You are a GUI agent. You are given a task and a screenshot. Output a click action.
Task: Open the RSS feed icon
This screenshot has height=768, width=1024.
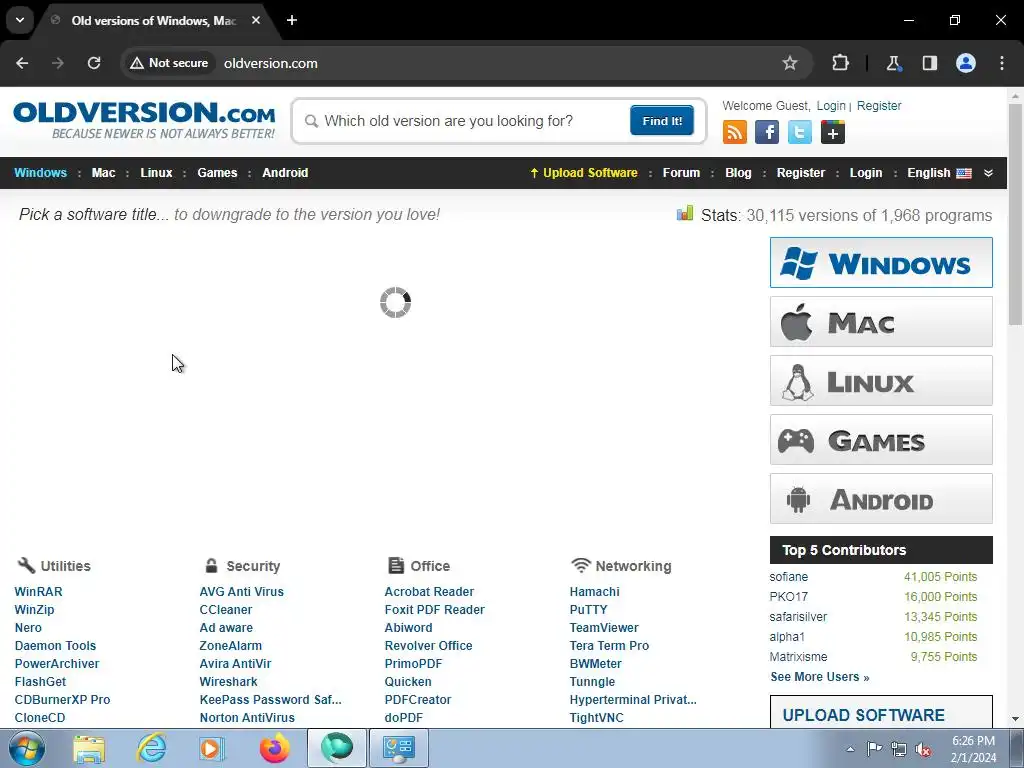point(735,133)
